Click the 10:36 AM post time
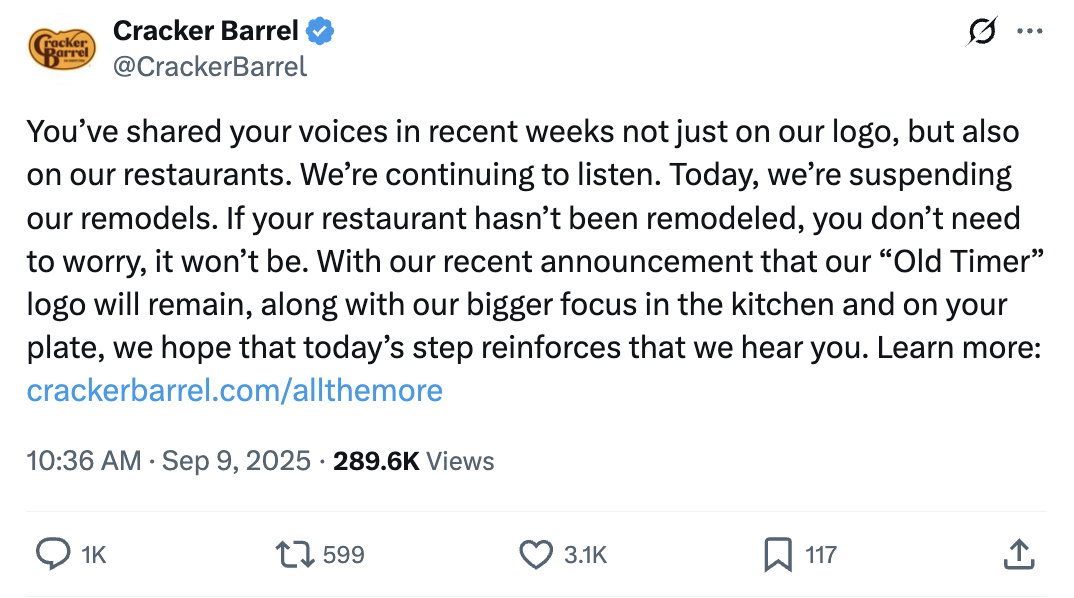This screenshot has height=598, width=1074. pyautogui.click(x=84, y=461)
